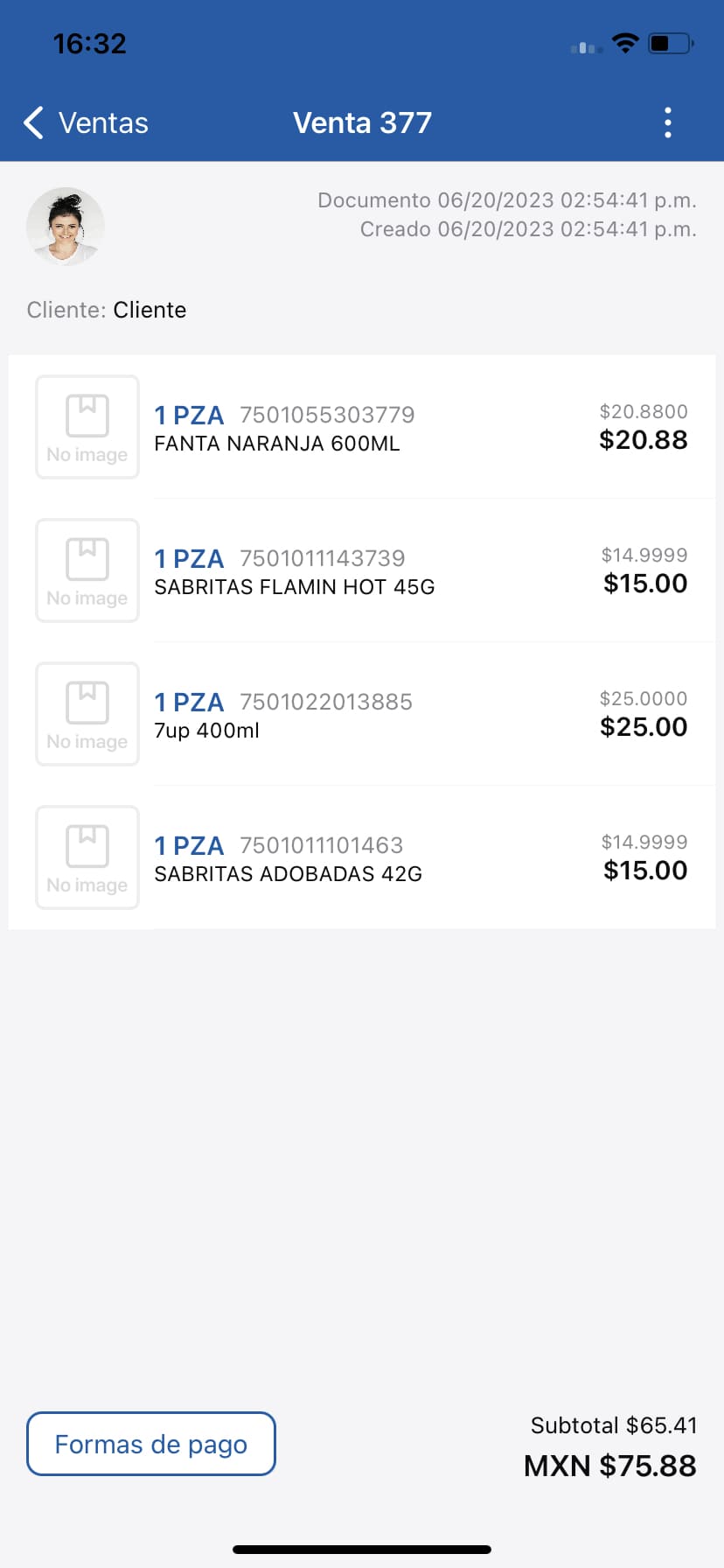
Task: Open the Formas de pago button
Action: pyautogui.click(x=151, y=1444)
